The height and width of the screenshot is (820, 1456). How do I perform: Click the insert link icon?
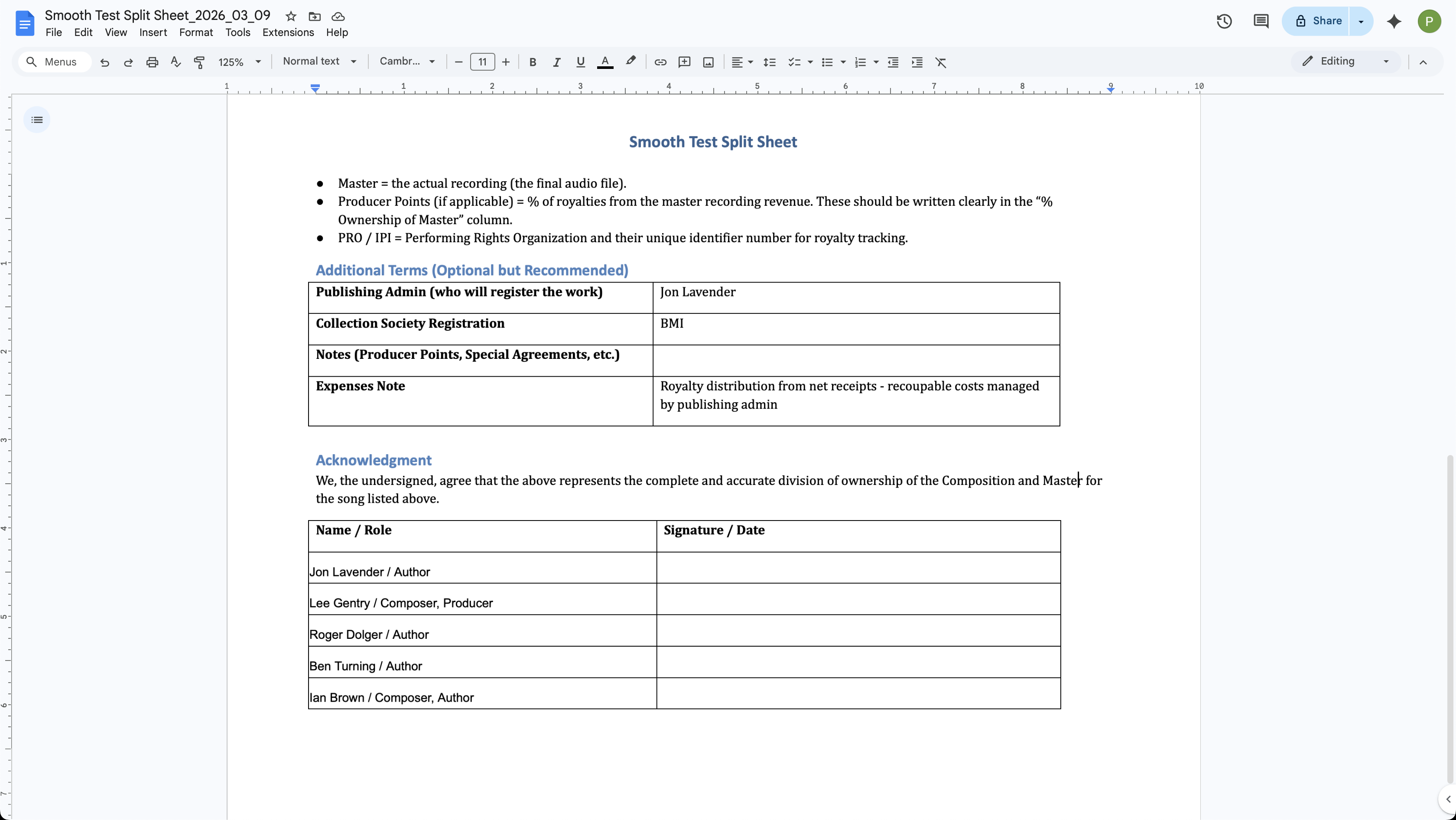tap(660, 62)
